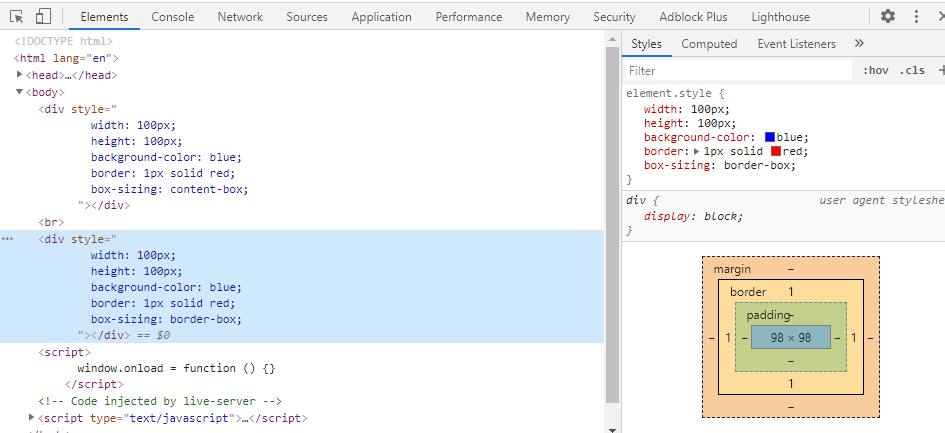
Task: Open the Security tab
Action: pyautogui.click(x=614, y=17)
